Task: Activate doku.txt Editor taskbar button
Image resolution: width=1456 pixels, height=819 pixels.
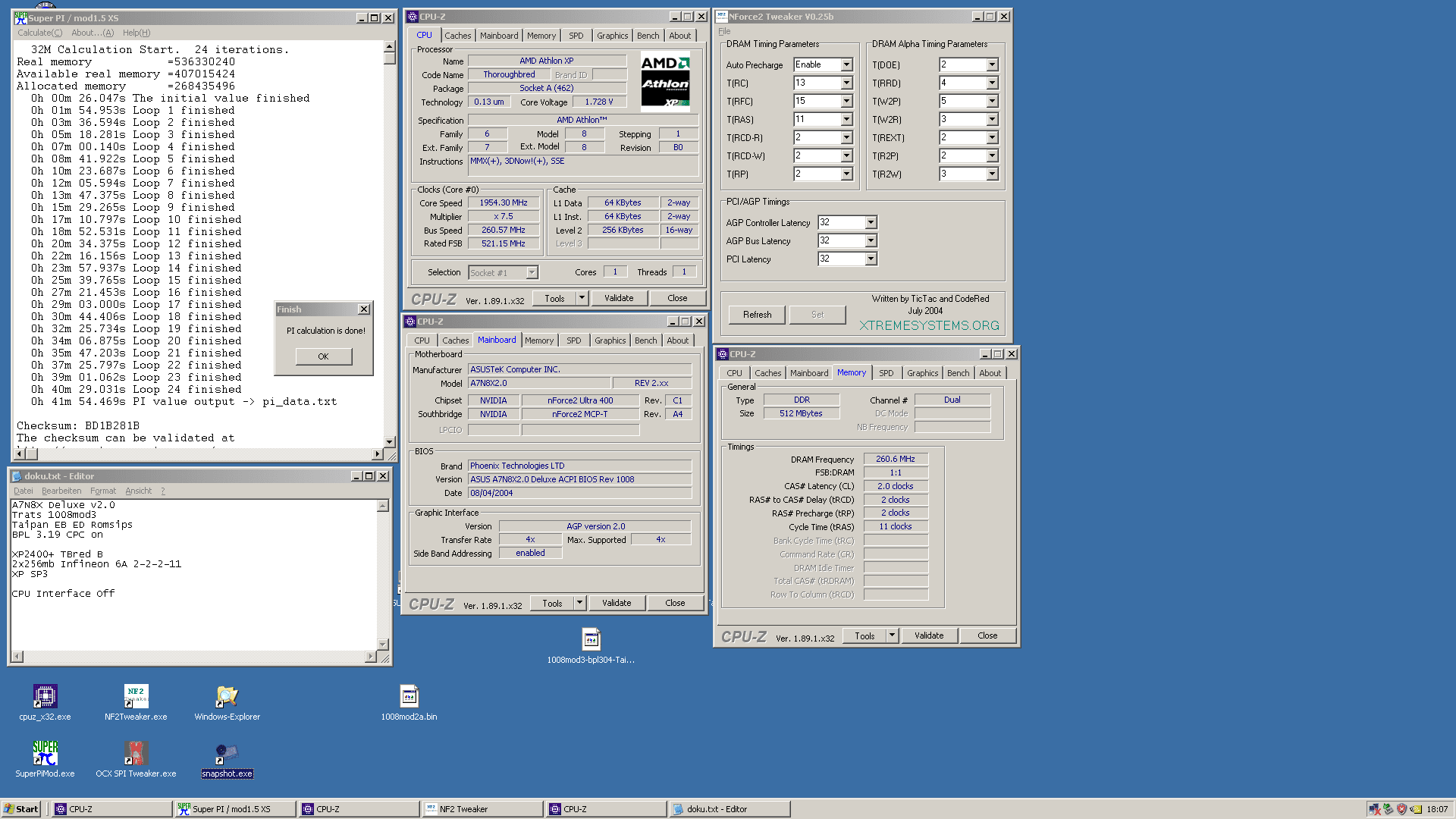Action: (730, 809)
